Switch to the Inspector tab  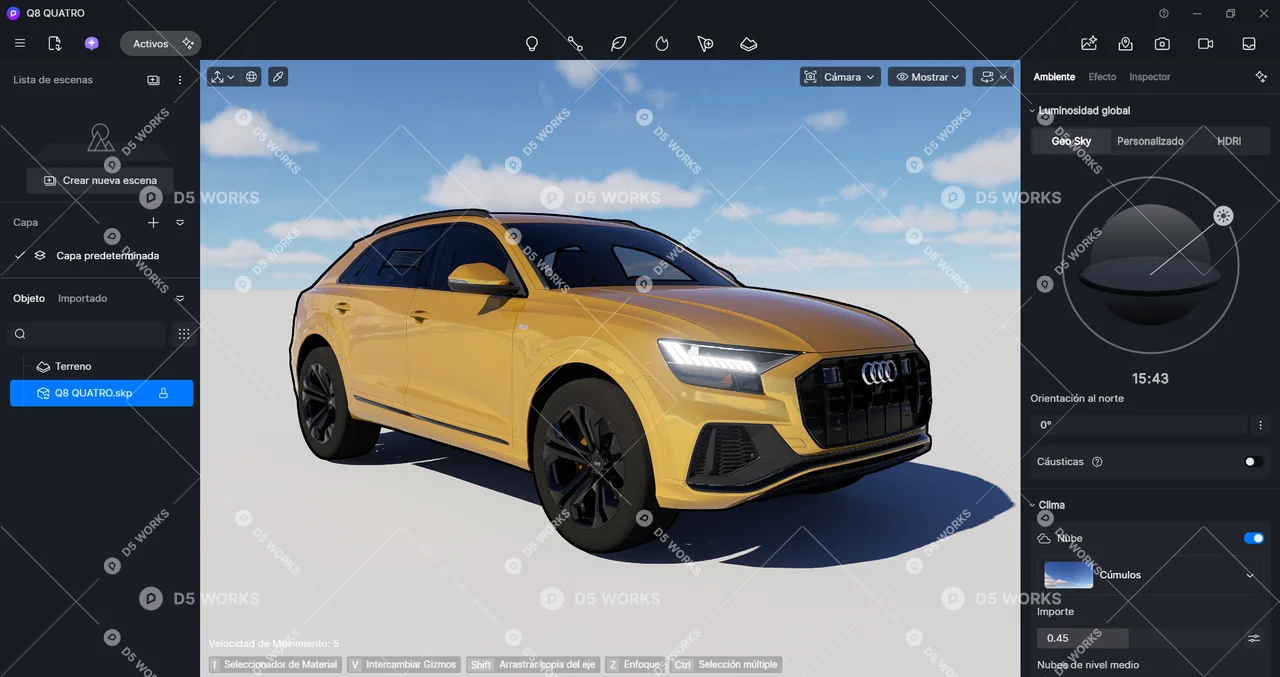1150,77
